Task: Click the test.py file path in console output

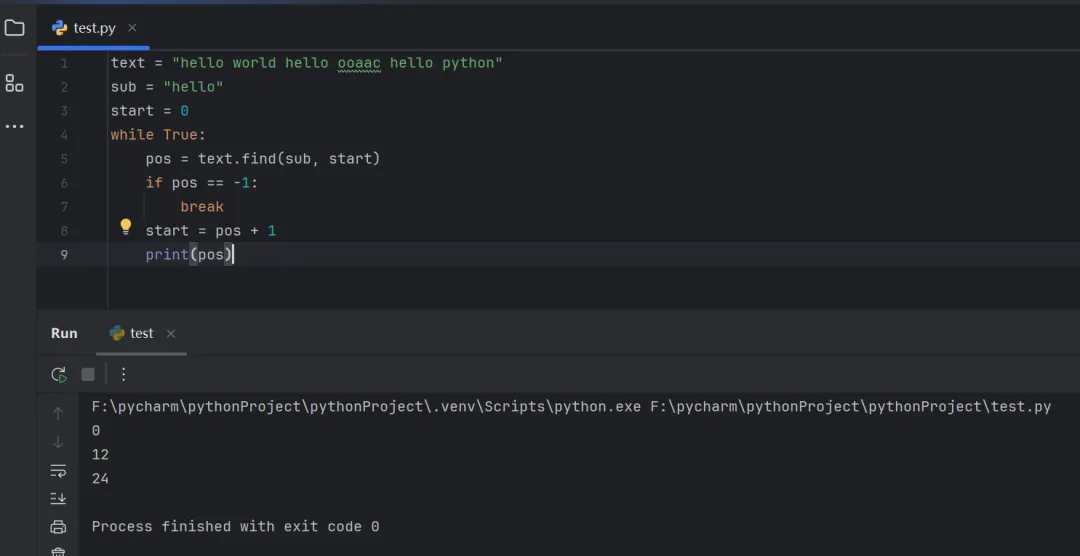Action: tap(850, 407)
